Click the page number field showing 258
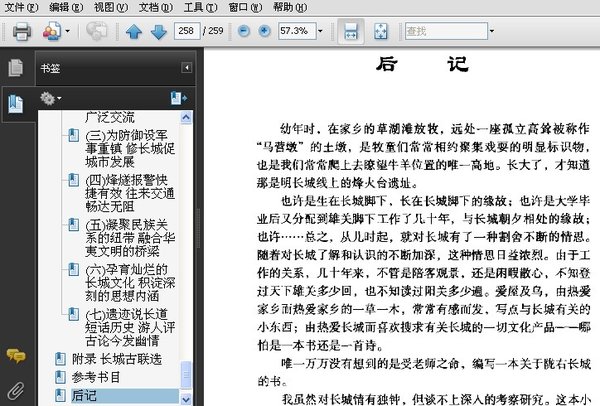Viewport: 600px width, 406px height. click(187, 31)
